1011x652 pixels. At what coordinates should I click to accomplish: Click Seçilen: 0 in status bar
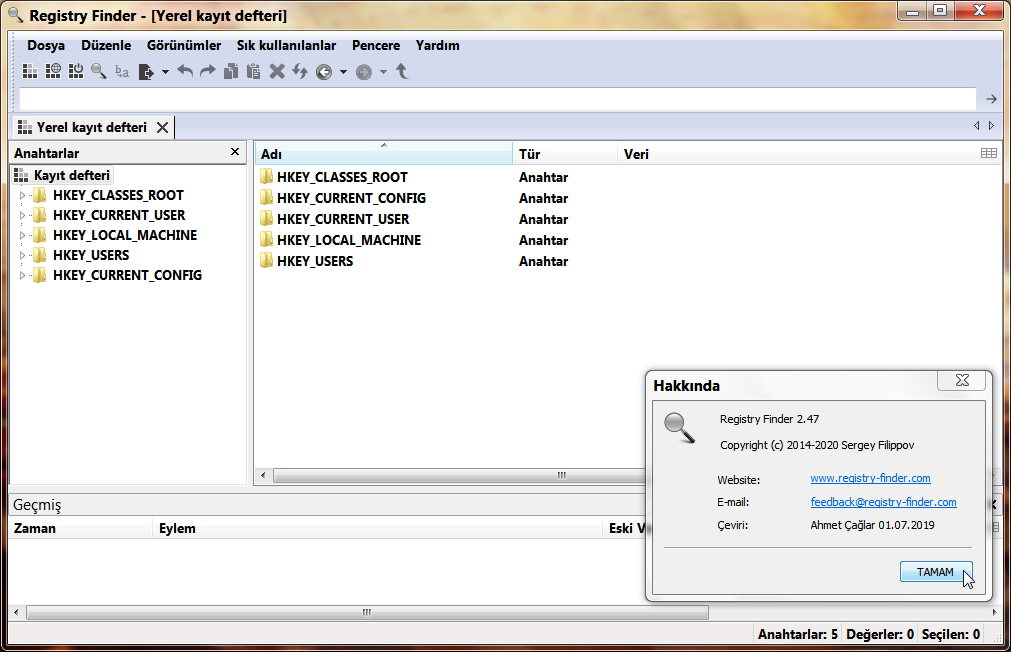pyautogui.click(x=951, y=634)
